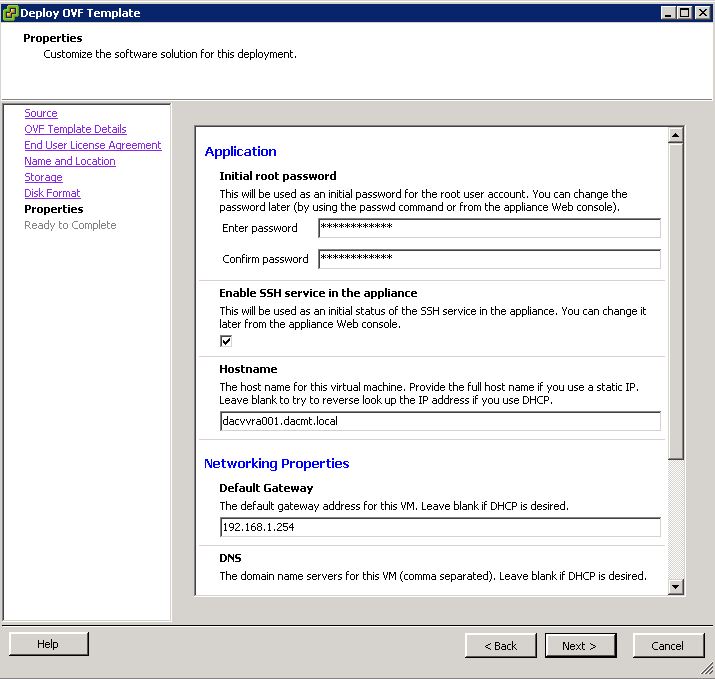The width and height of the screenshot is (715, 679).
Task: Click the Hostname input field
Action: [440, 421]
